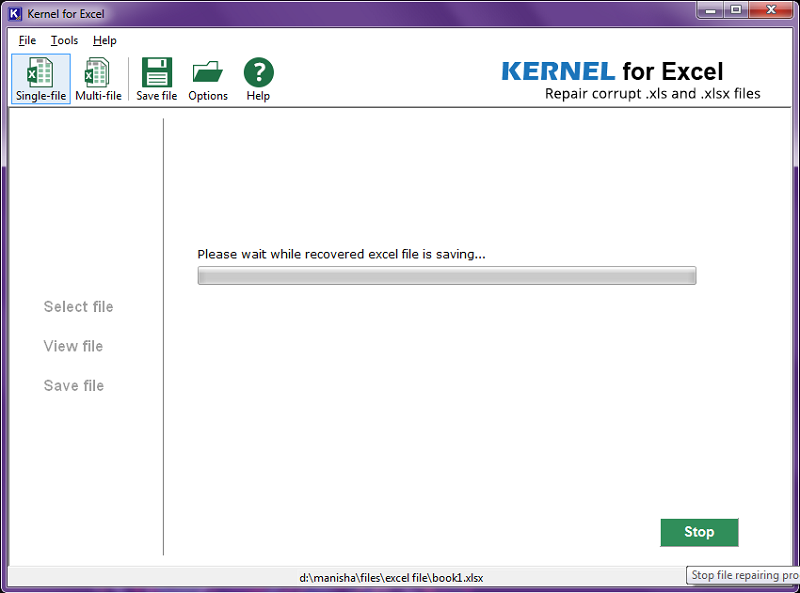Click the Select file step
This screenshot has height=593, width=800.
79,307
